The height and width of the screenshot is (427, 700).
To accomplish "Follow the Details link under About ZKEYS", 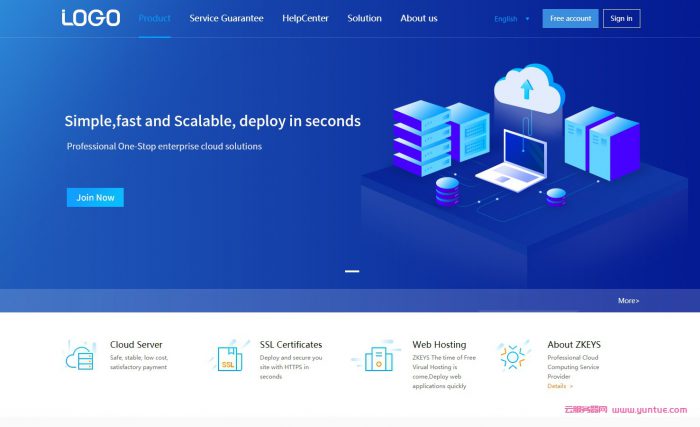I will (x=558, y=386).
